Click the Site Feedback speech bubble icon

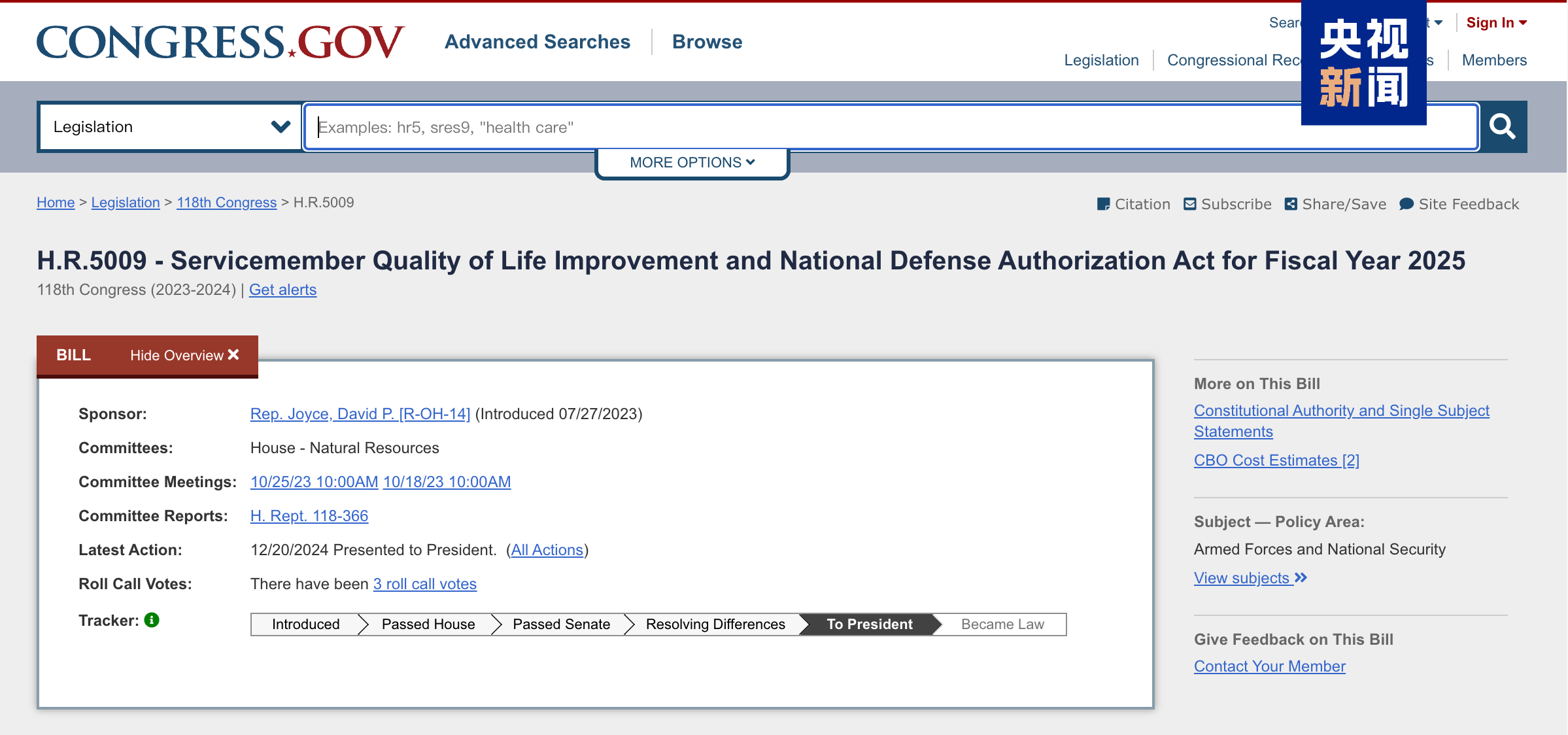coord(1406,205)
